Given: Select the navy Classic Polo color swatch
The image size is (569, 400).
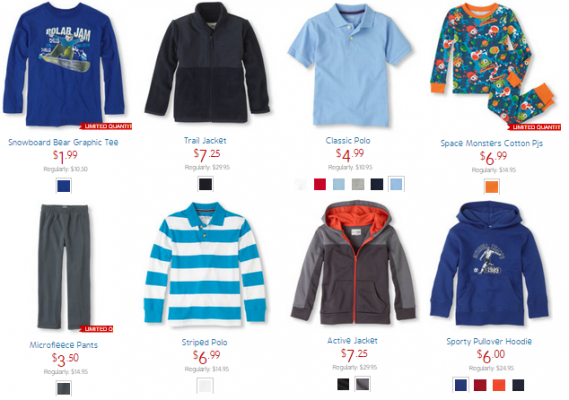Looking at the screenshot, I should tap(377, 184).
